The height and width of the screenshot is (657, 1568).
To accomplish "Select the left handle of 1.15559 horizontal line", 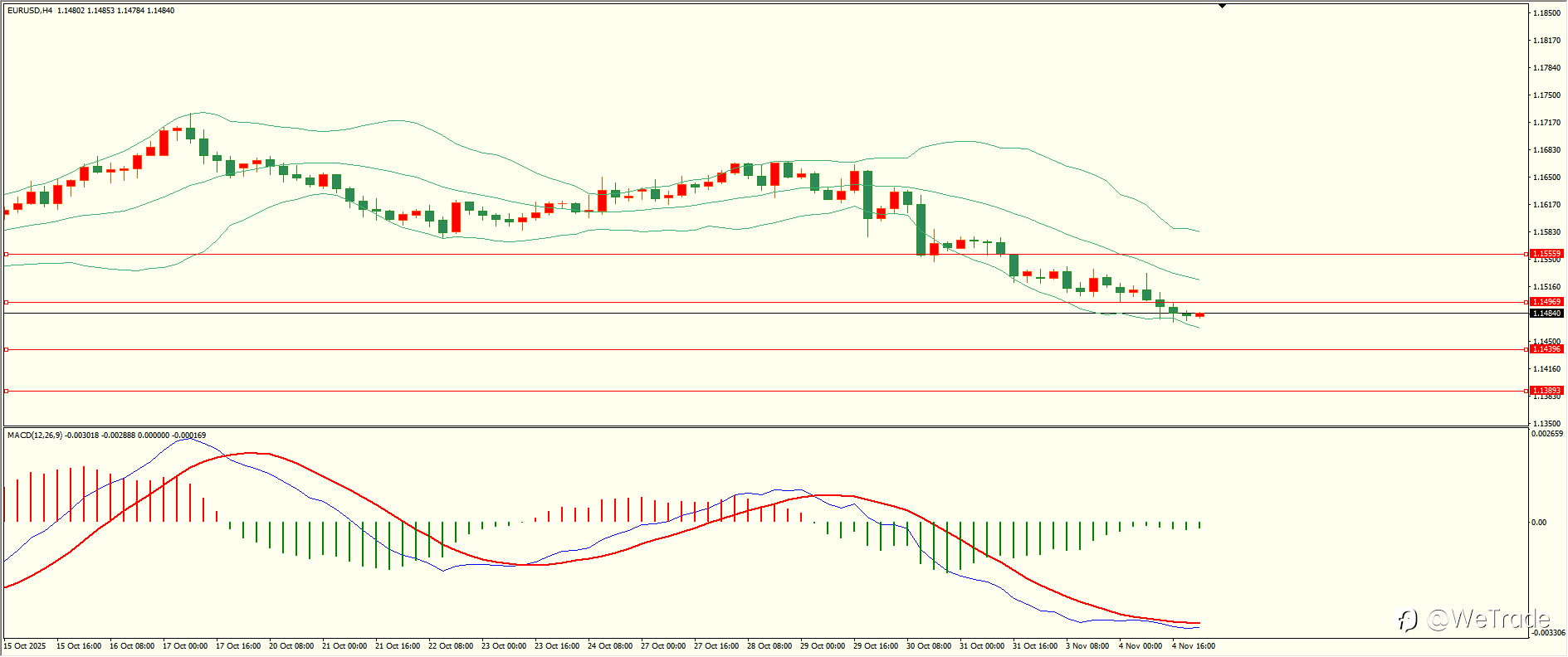I will tap(6, 254).
